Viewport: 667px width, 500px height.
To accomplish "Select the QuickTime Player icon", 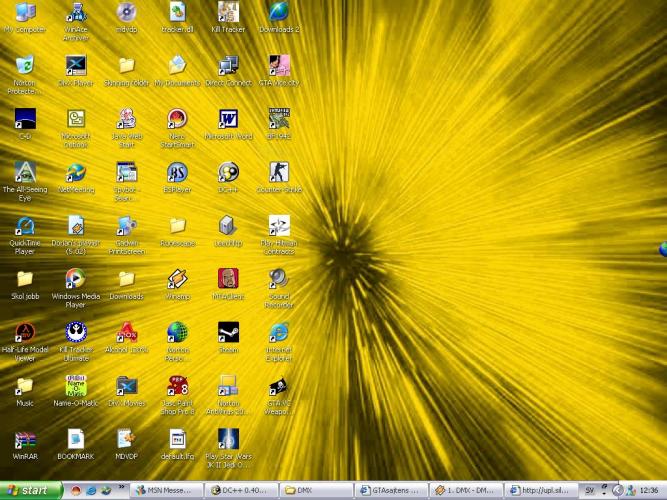I will (25, 227).
